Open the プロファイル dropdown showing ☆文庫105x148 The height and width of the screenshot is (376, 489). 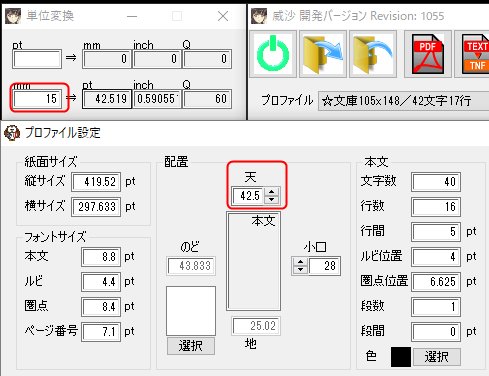click(x=403, y=101)
